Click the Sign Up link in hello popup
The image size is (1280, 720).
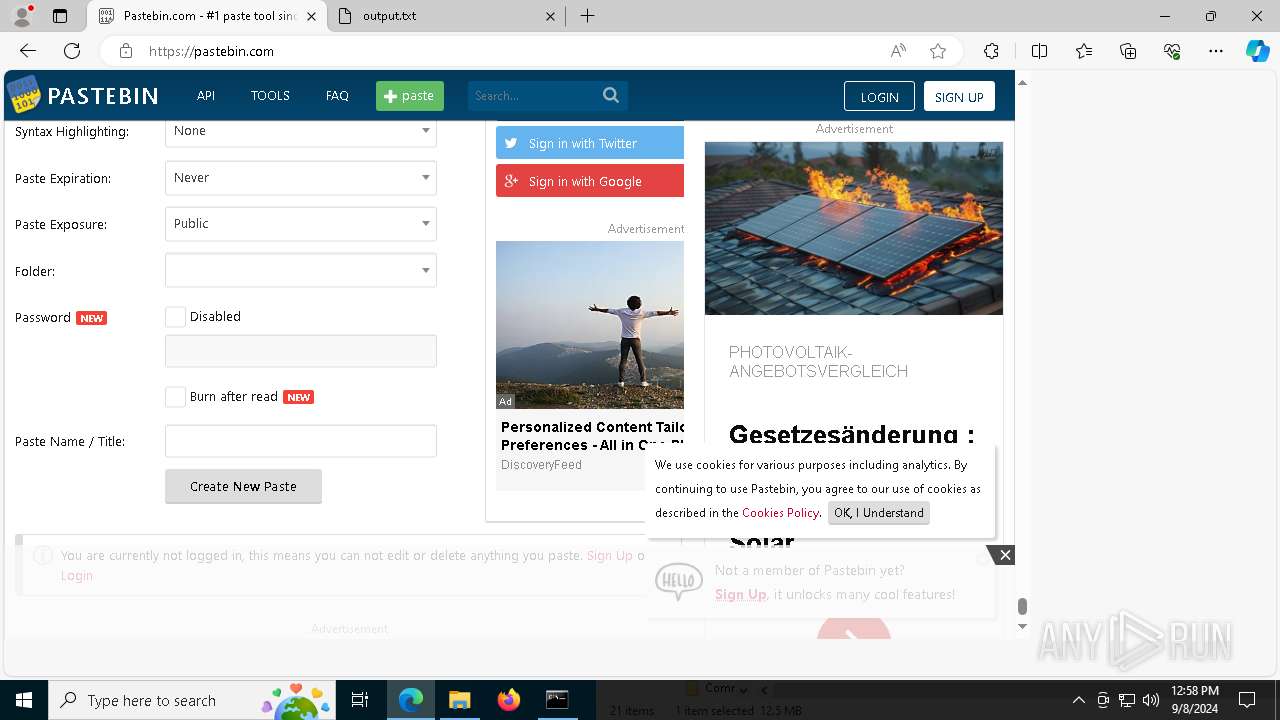point(741,594)
